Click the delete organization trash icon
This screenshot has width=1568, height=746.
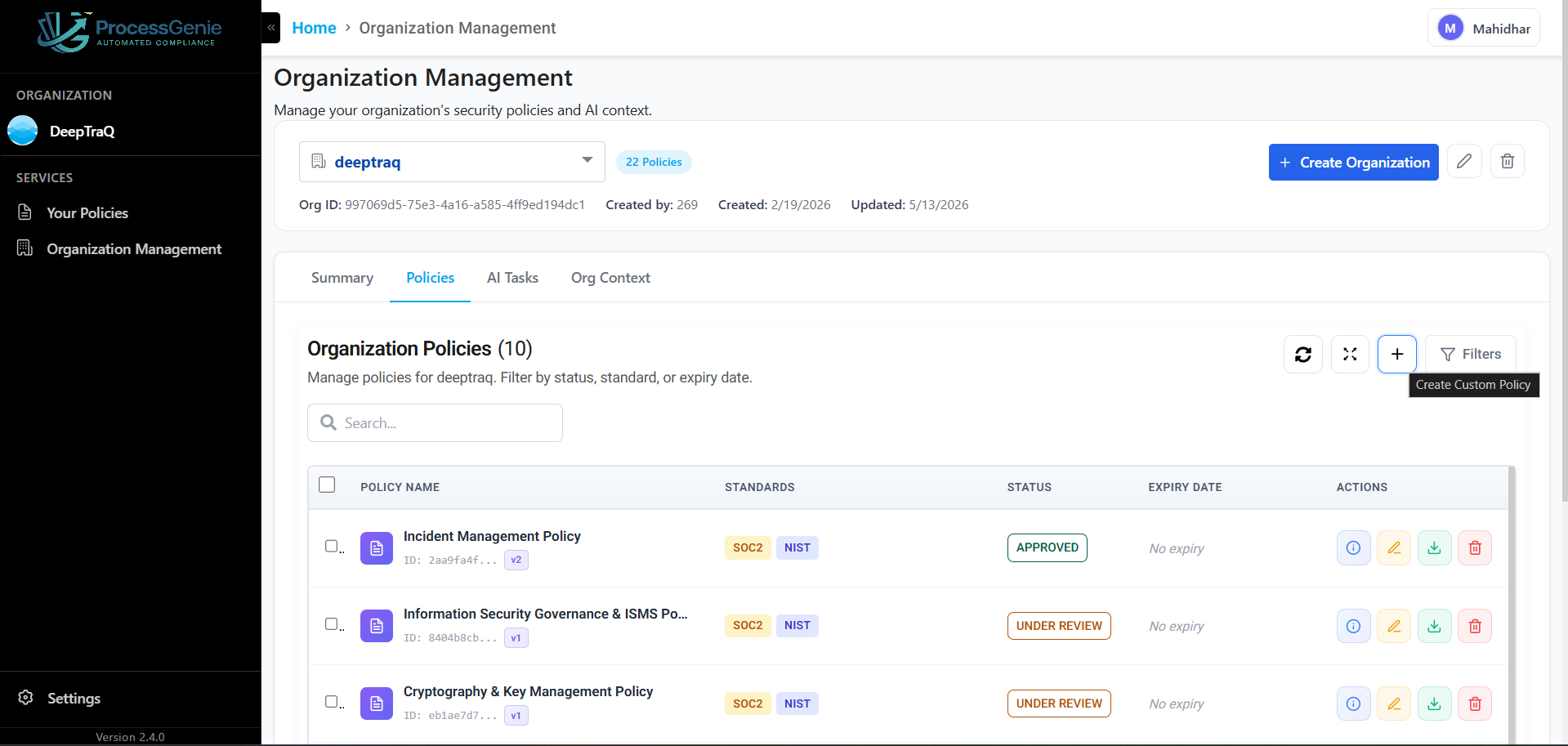pyautogui.click(x=1508, y=161)
